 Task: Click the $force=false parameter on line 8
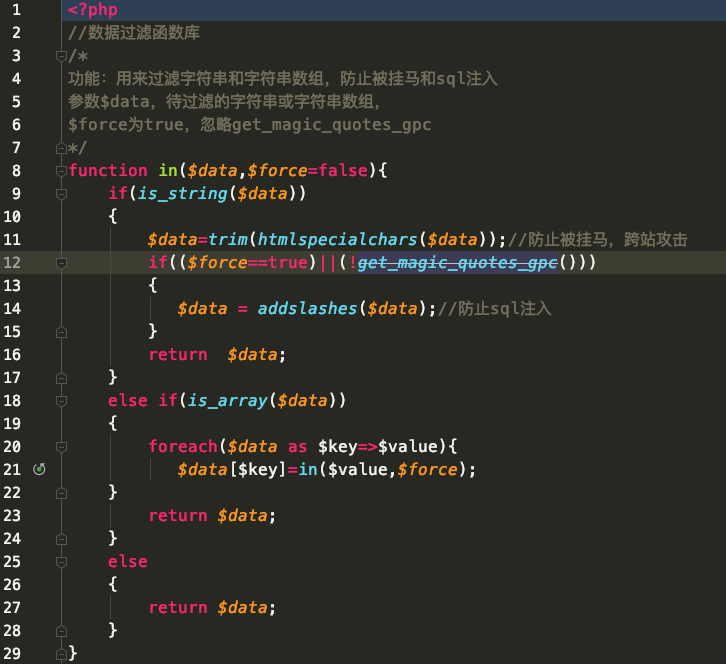pos(307,170)
